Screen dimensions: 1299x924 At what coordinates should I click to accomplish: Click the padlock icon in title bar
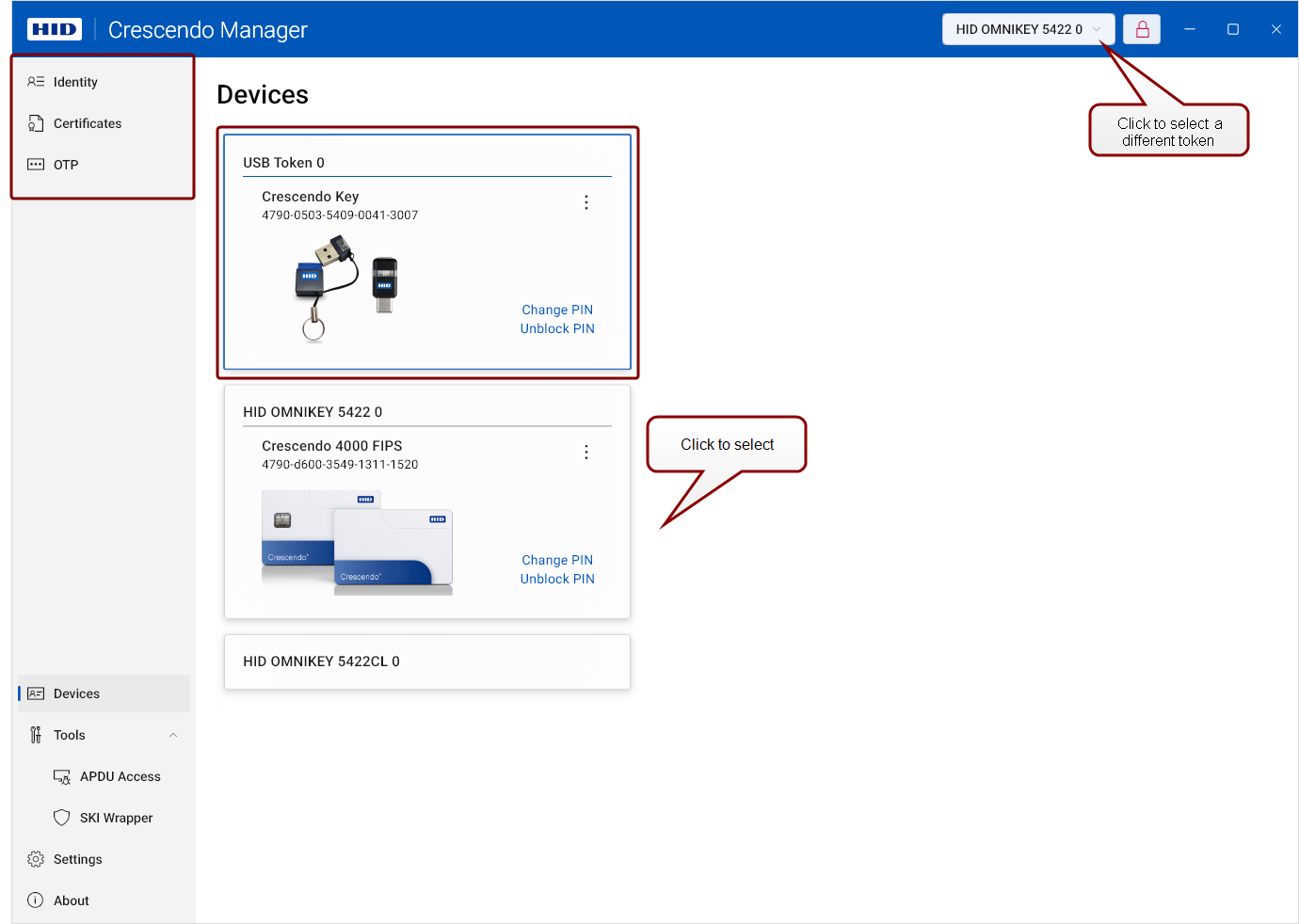[x=1142, y=29]
